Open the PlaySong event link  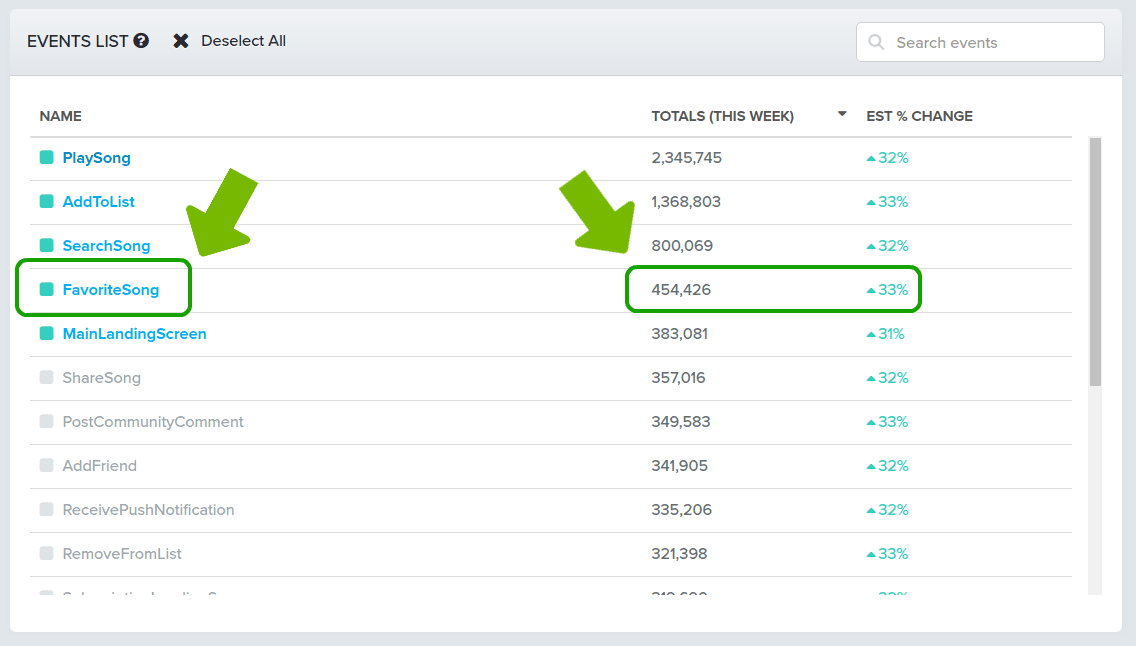96,158
